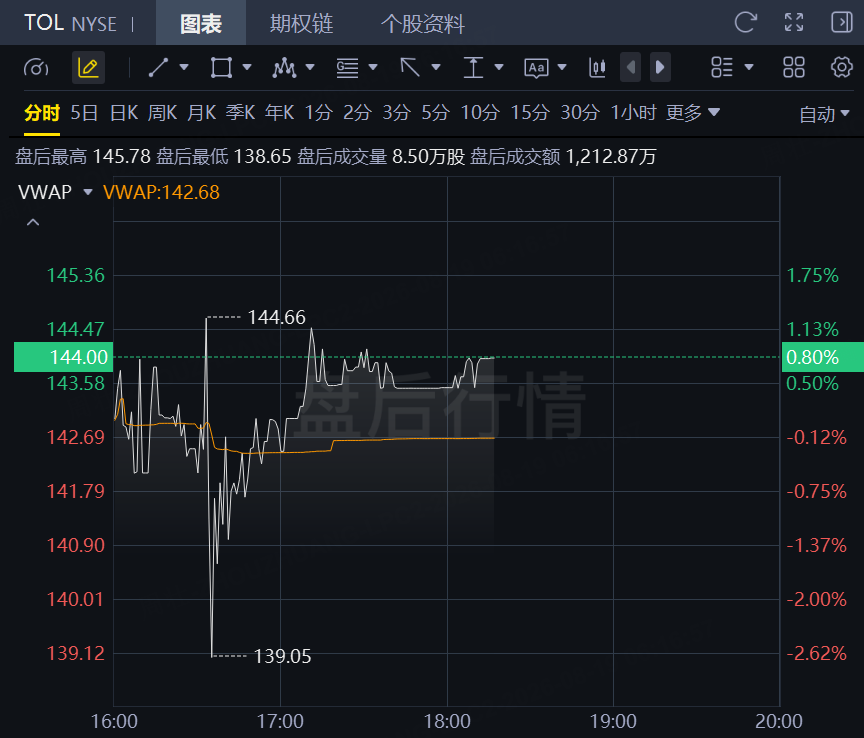Screen dimensions: 864x738
Task: Click the candlestick chart type icon
Action: coord(597,68)
